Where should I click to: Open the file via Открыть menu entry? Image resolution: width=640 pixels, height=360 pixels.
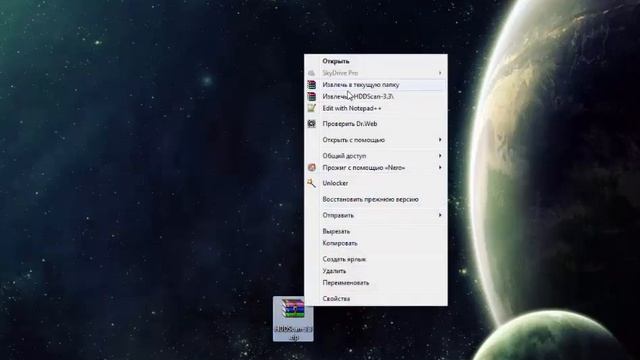[376, 61]
